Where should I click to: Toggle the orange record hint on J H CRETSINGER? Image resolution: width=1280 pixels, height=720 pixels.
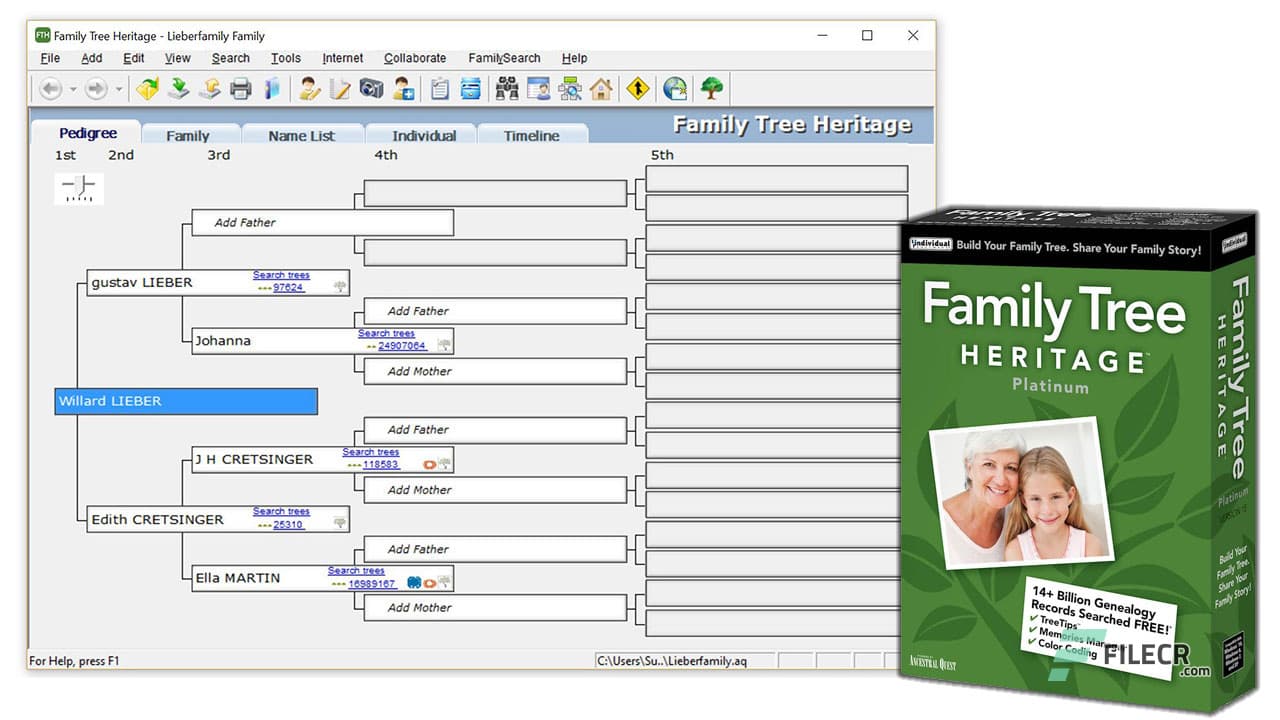point(430,463)
